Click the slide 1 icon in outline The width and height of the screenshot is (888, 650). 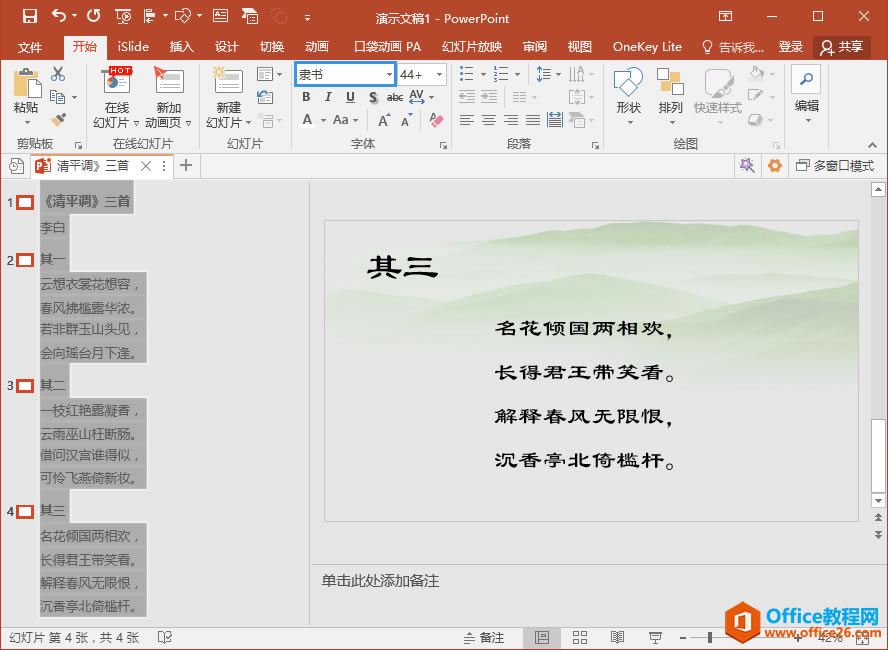25,202
